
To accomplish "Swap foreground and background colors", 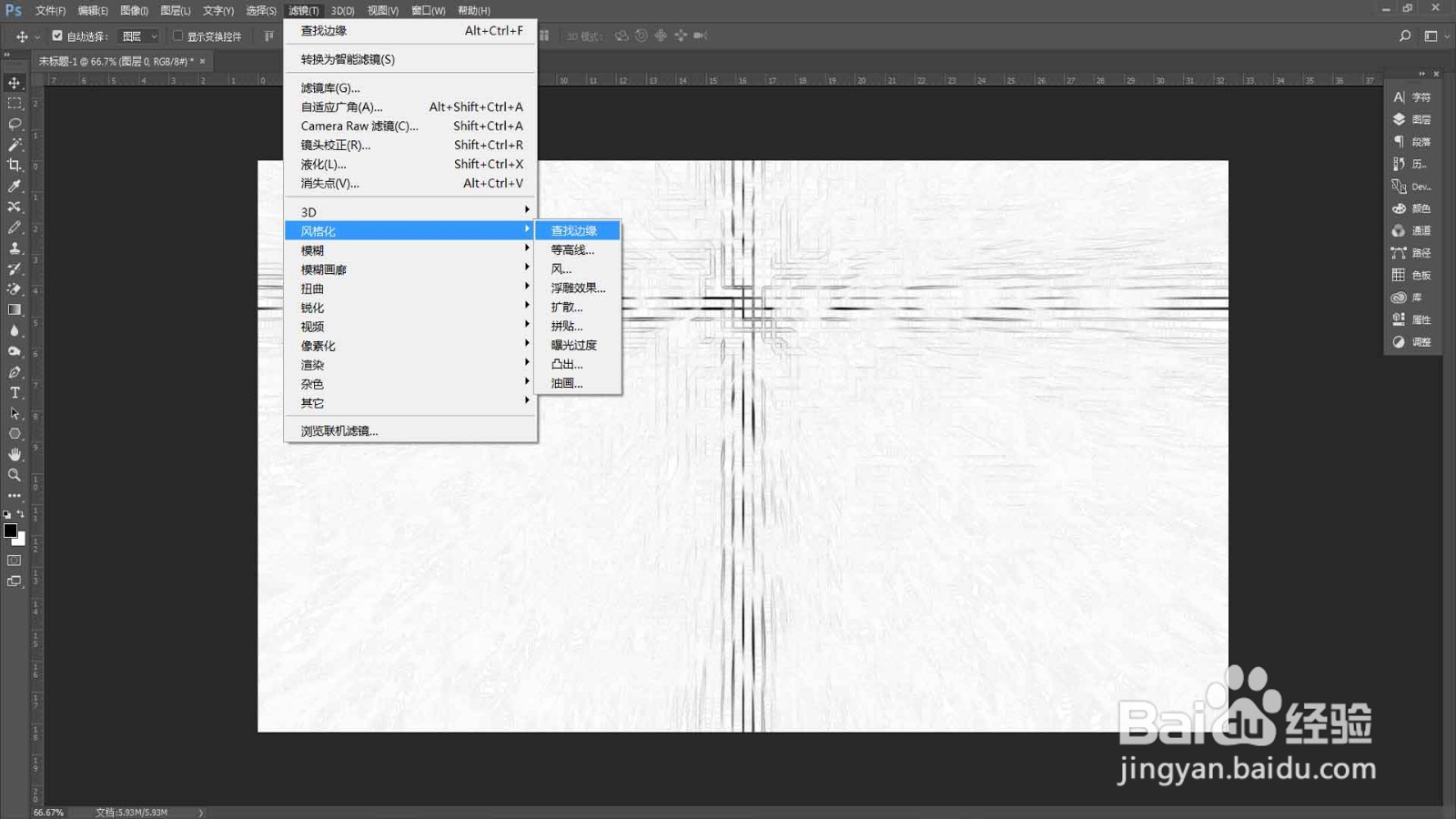I will pyautogui.click(x=20, y=515).
